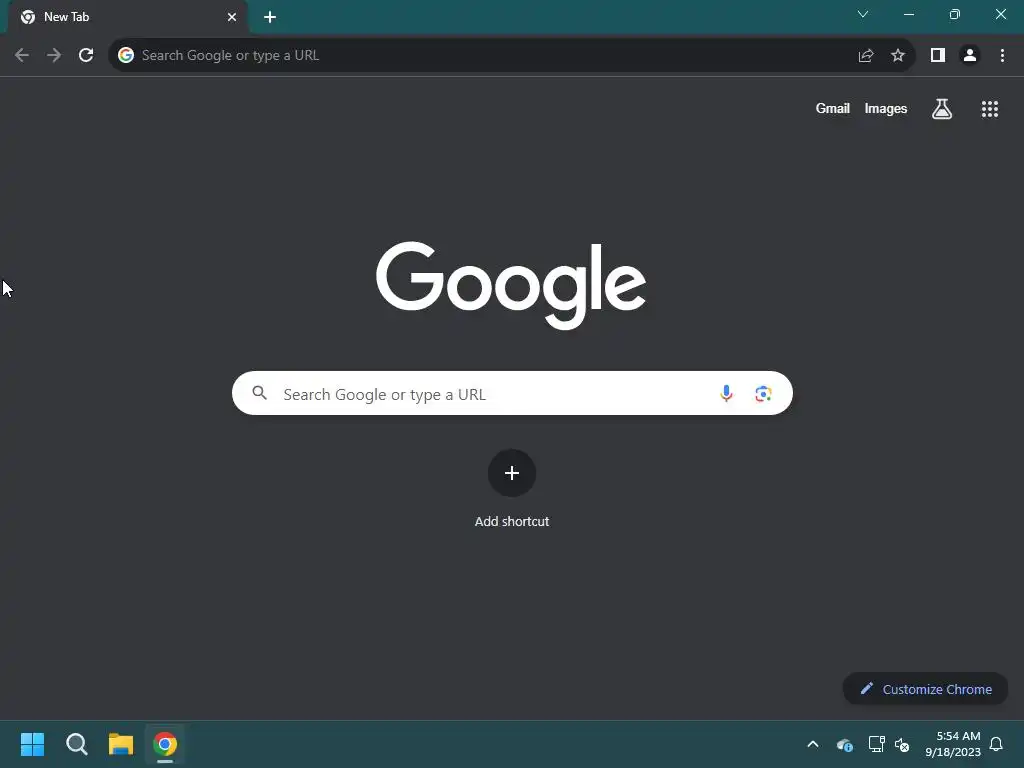
Task: Click the OneDrive cloud tray icon
Action: (844, 744)
